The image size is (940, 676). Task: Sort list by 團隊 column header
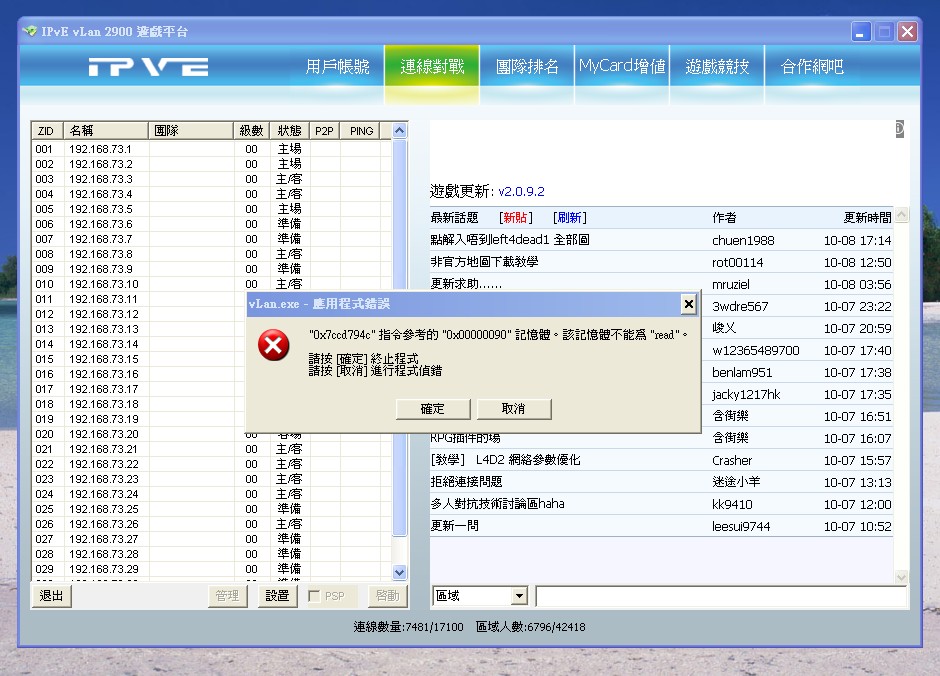pyautogui.click(x=191, y=131)
